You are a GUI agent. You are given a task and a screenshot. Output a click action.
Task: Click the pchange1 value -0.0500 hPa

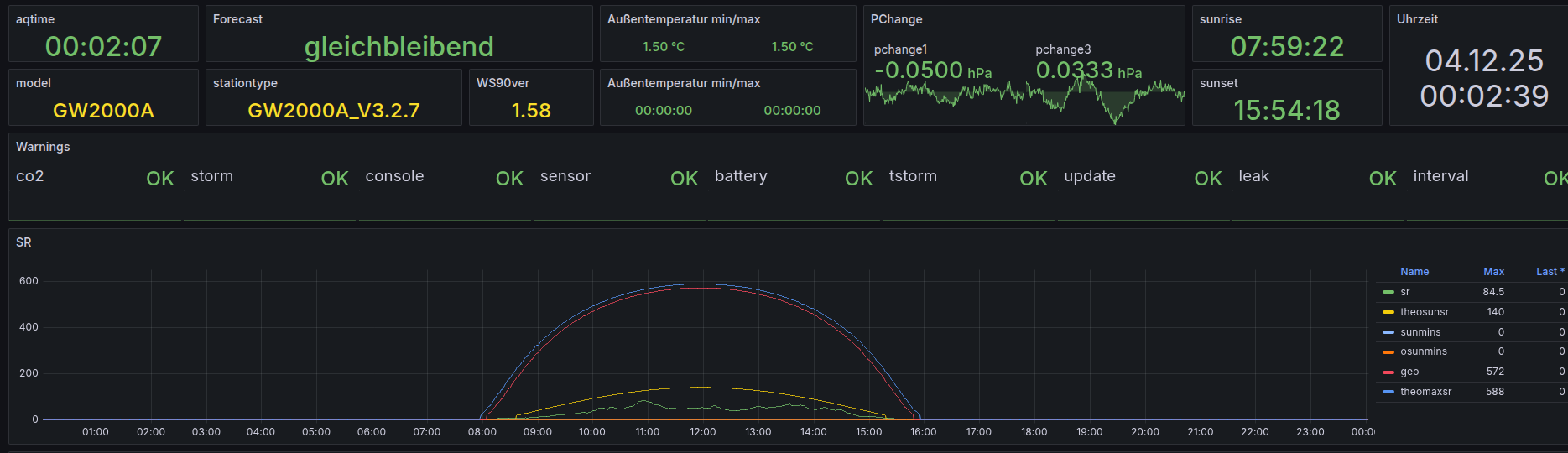(933, 70)
